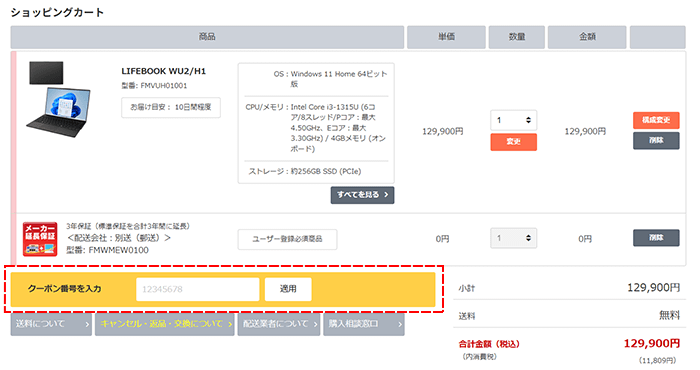The image size is (700, 370).
Task: Open the 配送業者について carrier info link
Action: tap(279, 324)
